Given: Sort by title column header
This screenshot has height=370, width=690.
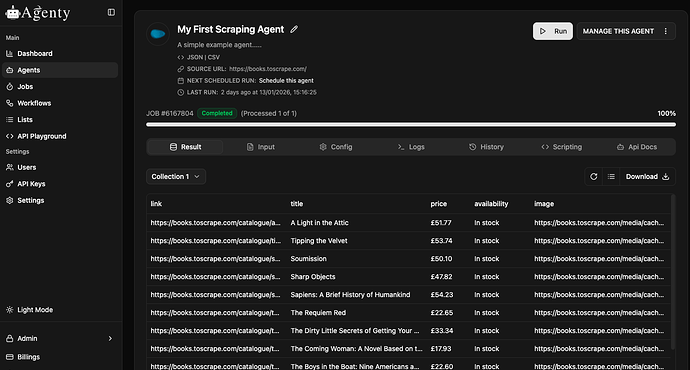Looking at the screenshot, I should [297, 204].
